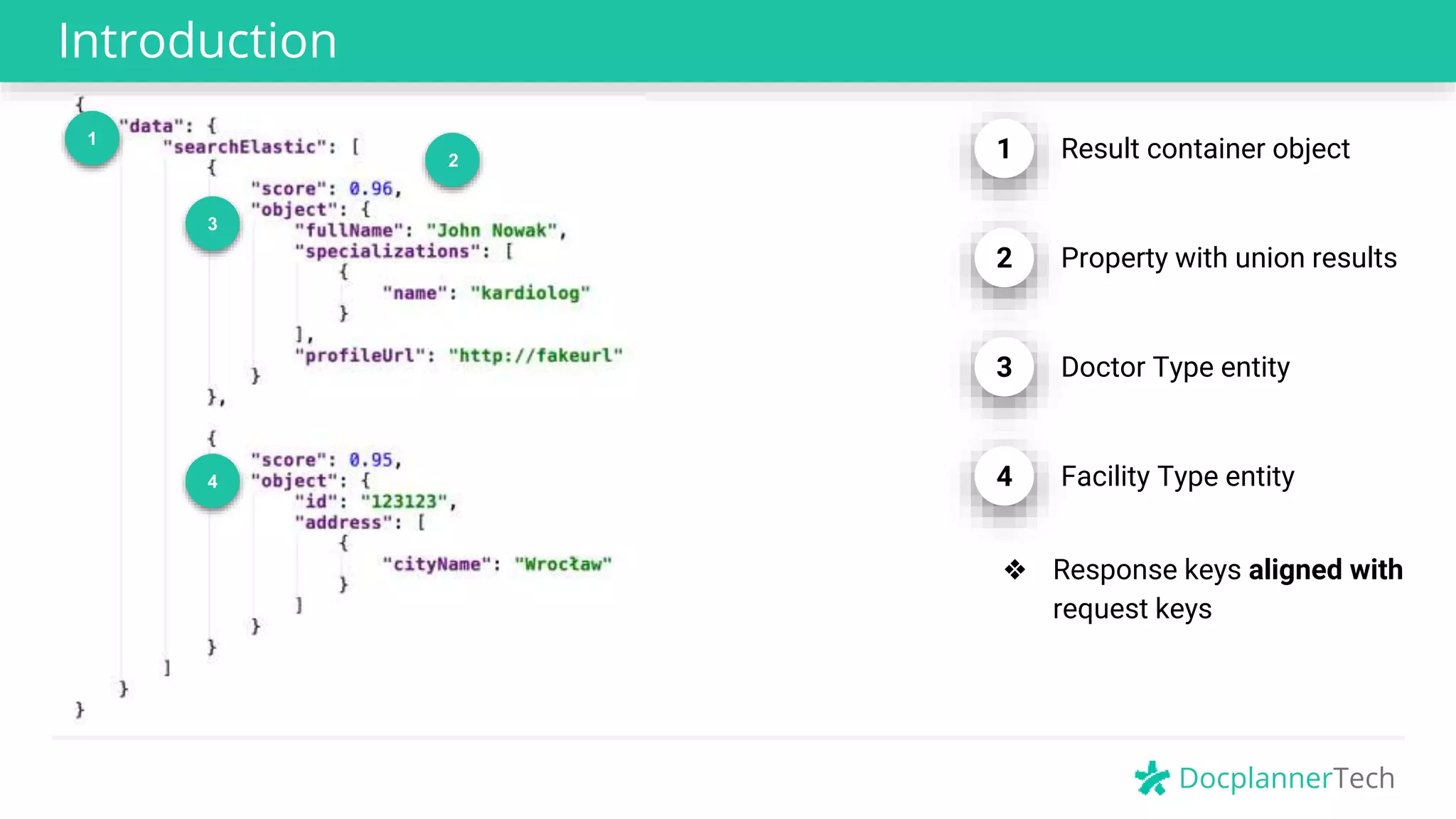Click the green circle 1 beside "data"
The width and height of the screenshot is (1456, 819).
pyautogui.click(x=92, y=139)
